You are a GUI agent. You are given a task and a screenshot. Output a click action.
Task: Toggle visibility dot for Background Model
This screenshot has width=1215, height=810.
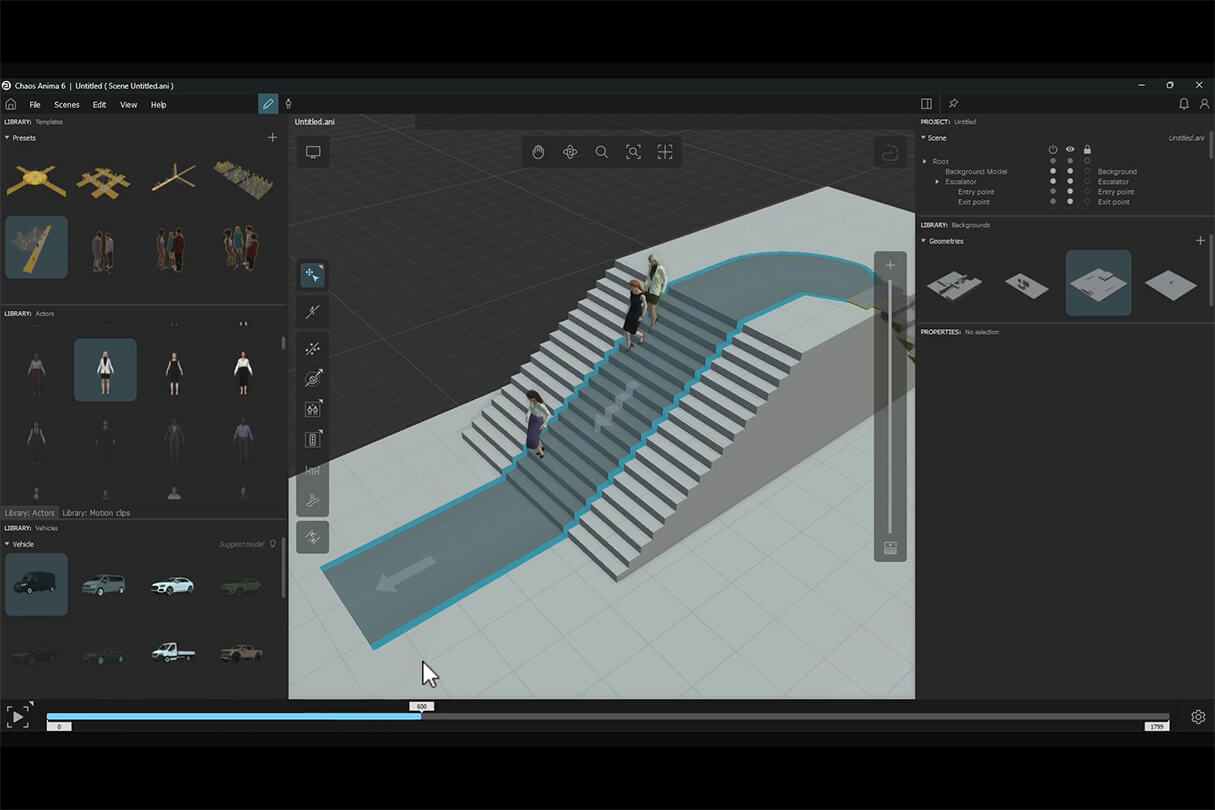pos(1070,172)
